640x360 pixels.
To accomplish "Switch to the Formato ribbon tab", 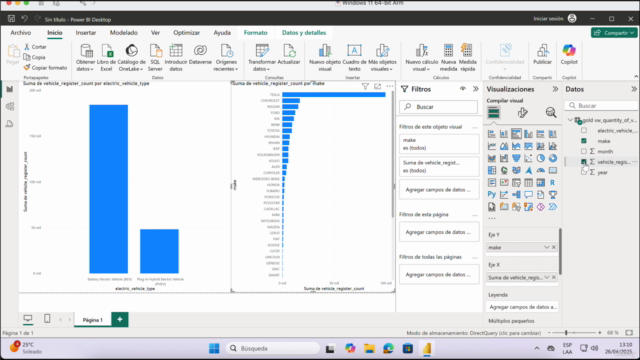I will coord(256,33).
